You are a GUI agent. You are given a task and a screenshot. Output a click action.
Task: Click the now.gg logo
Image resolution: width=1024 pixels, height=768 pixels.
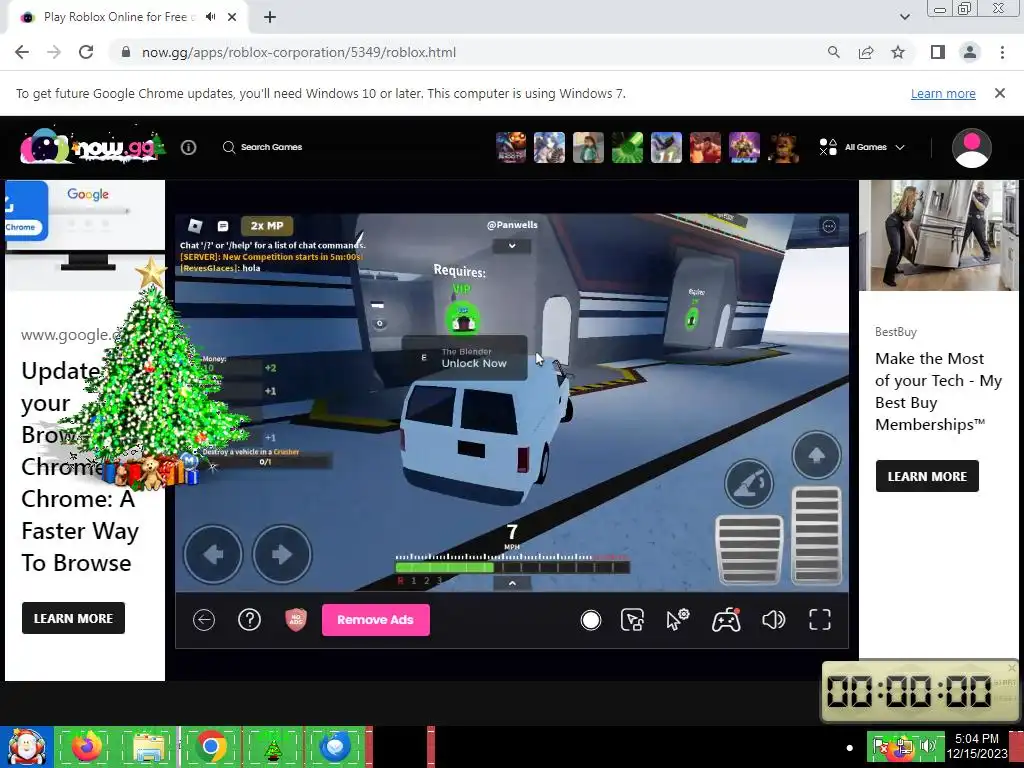pos(92,146)
